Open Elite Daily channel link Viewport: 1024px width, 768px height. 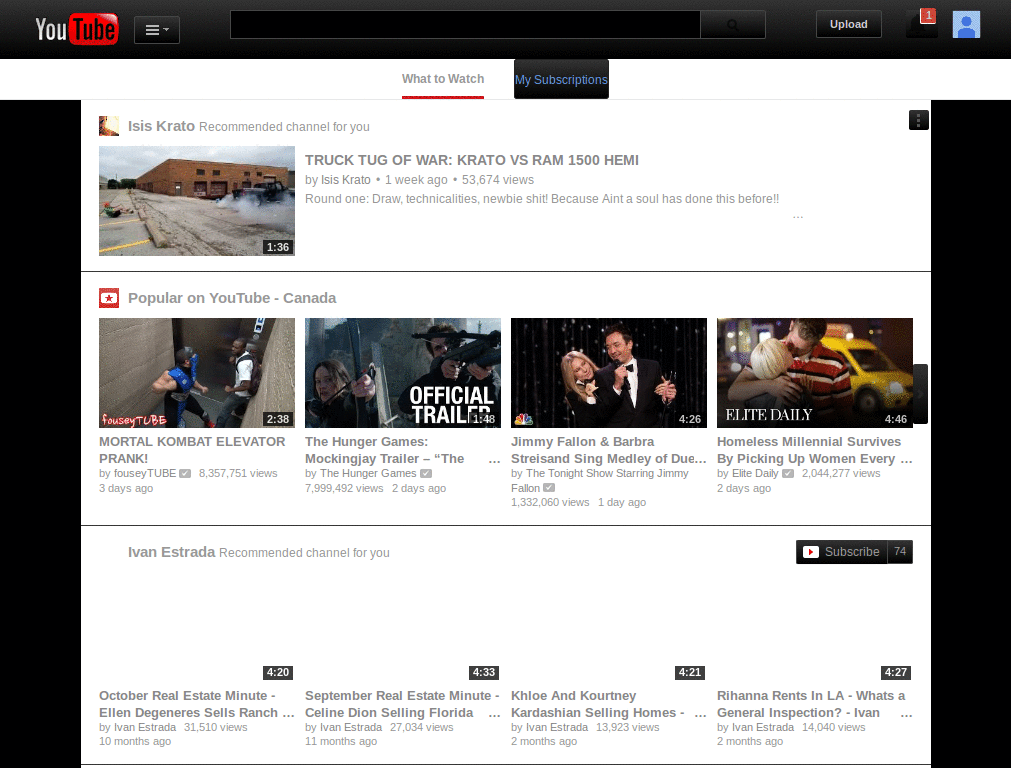click(755, 473)
